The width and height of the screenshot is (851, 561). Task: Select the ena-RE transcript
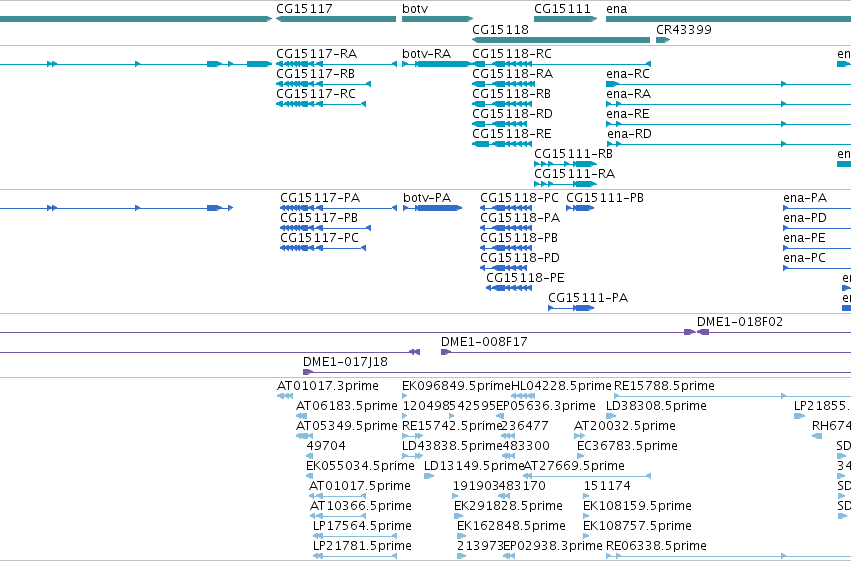click(728, 124)
